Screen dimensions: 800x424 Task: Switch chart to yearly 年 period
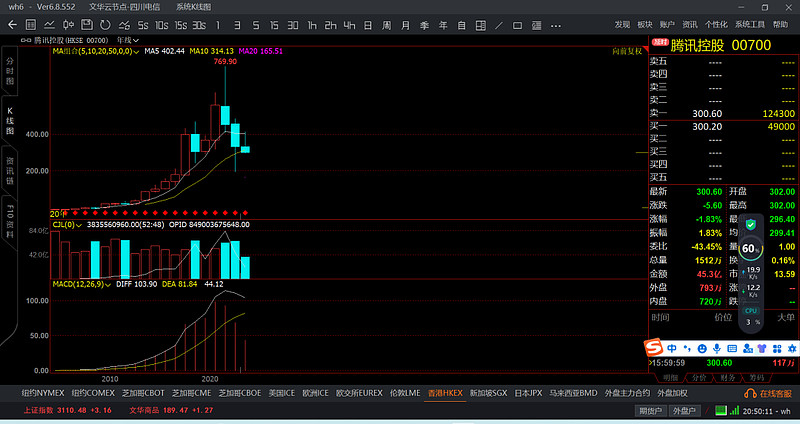coord(443,25)
